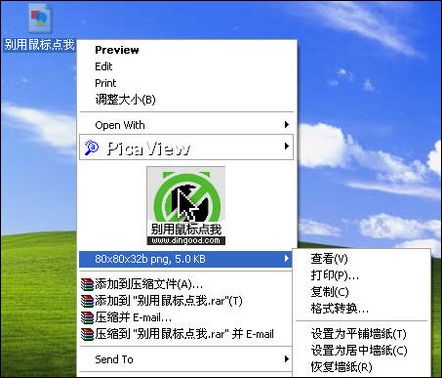Click WinRAR icon beside 压缩并 E-mail...
Screen dimensions: 442x378
pyautogui.click(x=87, y=317)
